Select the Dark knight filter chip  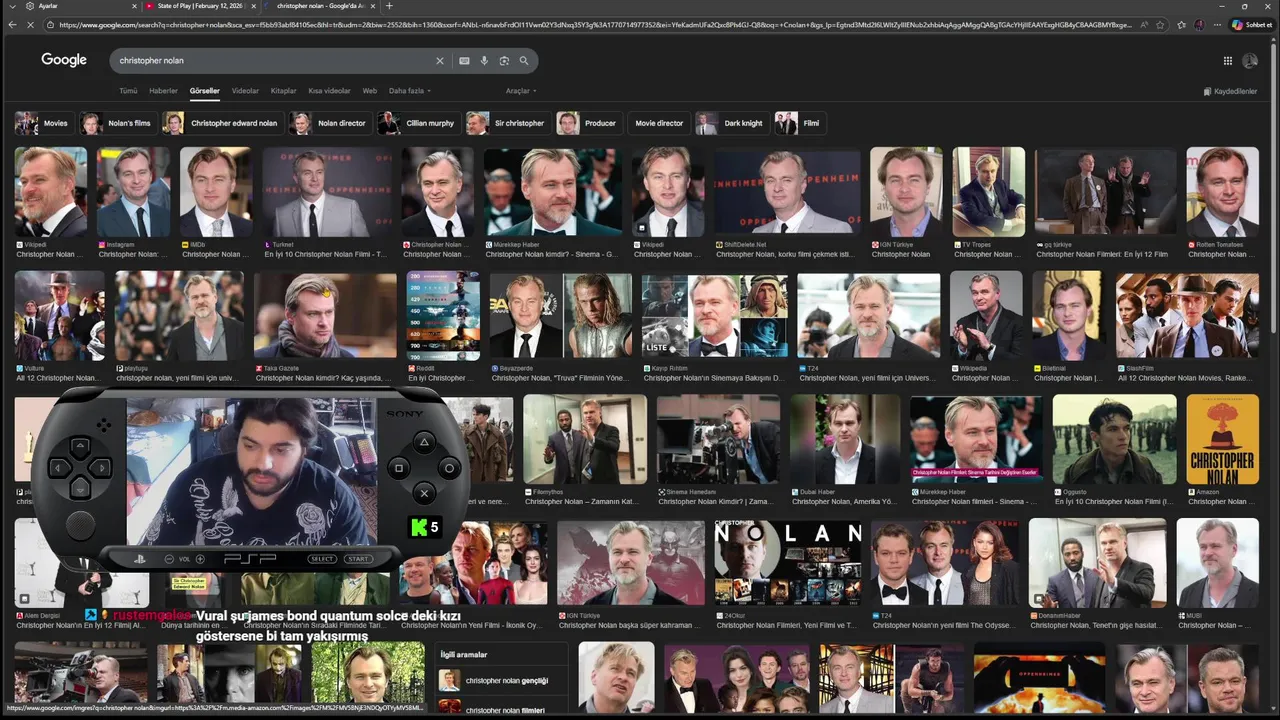pos(731,123)
